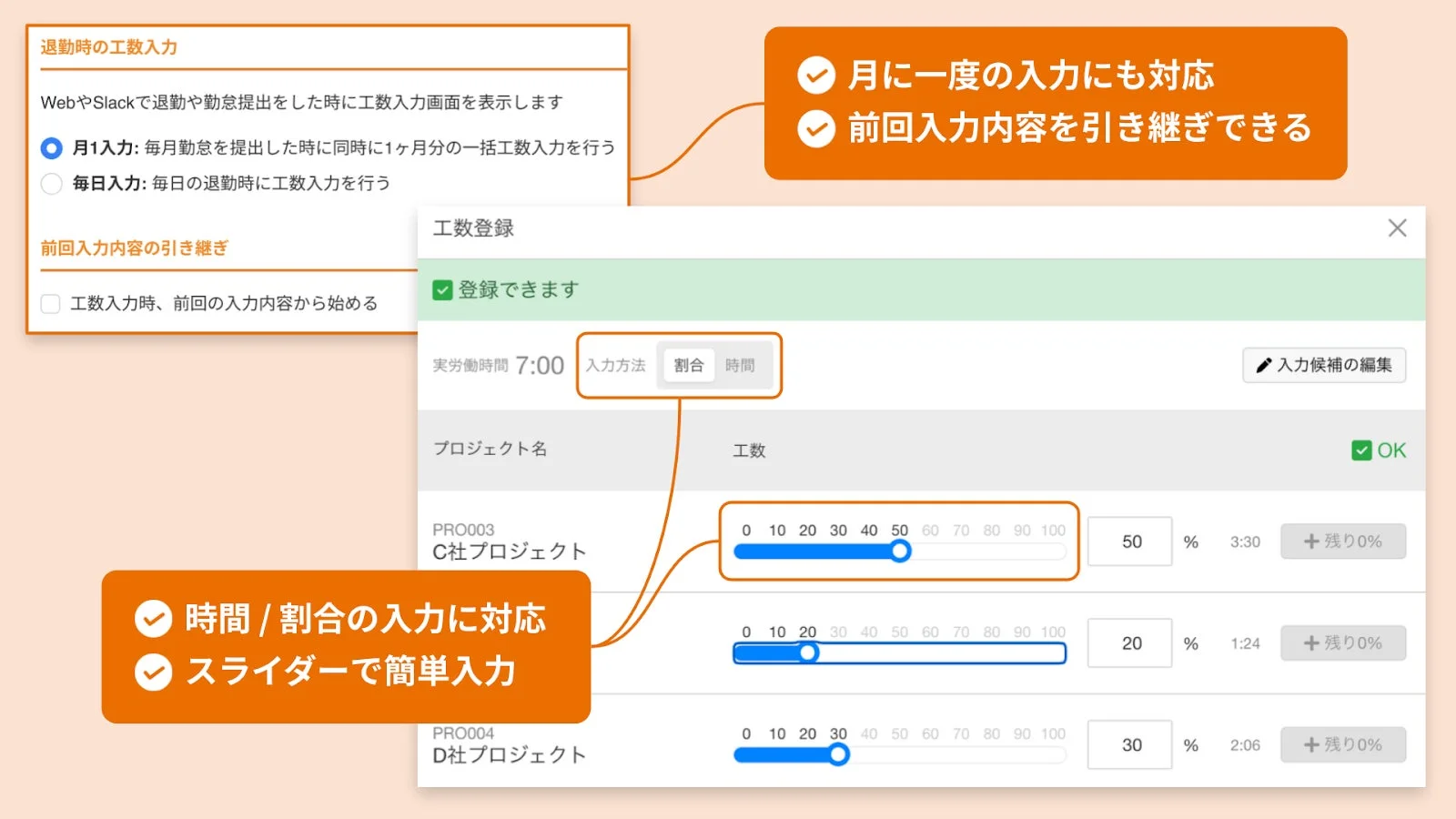
Task: Select the 月1入力 radio button
Action: pyautogui.click(x=51, y=148)
